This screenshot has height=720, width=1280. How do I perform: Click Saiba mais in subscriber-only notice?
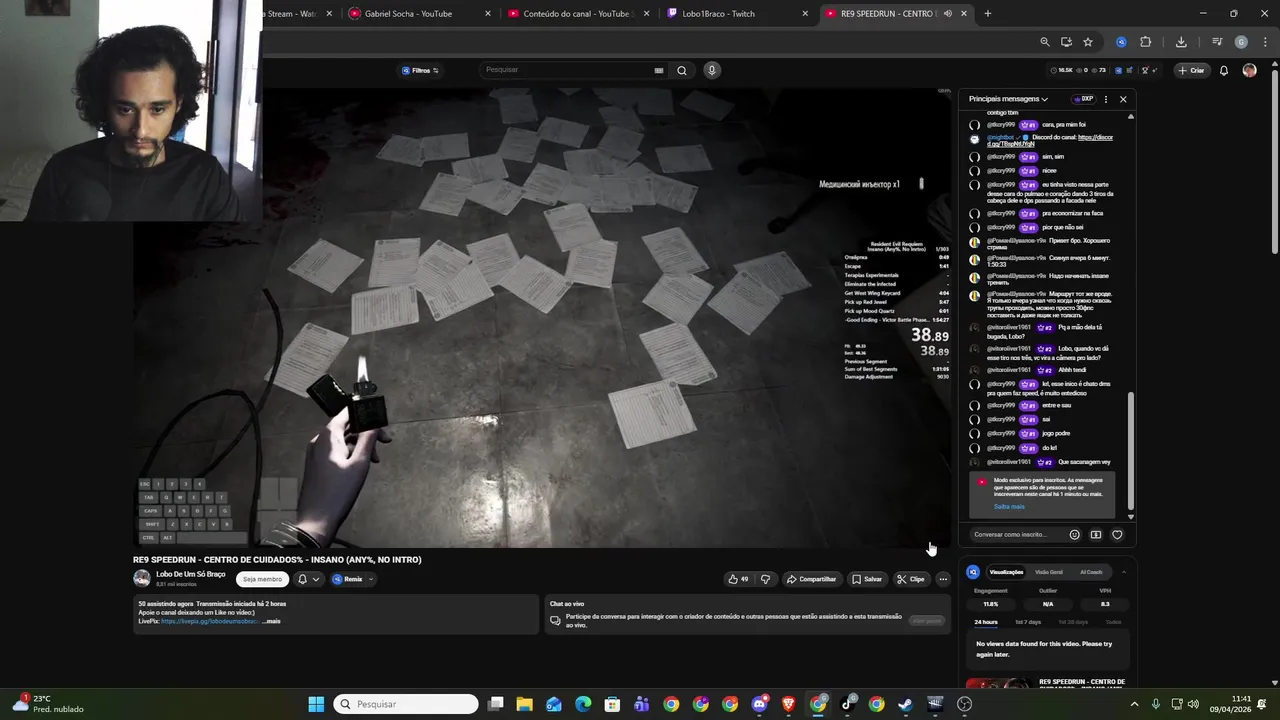pyautogui.click(x=1009, y=506)
